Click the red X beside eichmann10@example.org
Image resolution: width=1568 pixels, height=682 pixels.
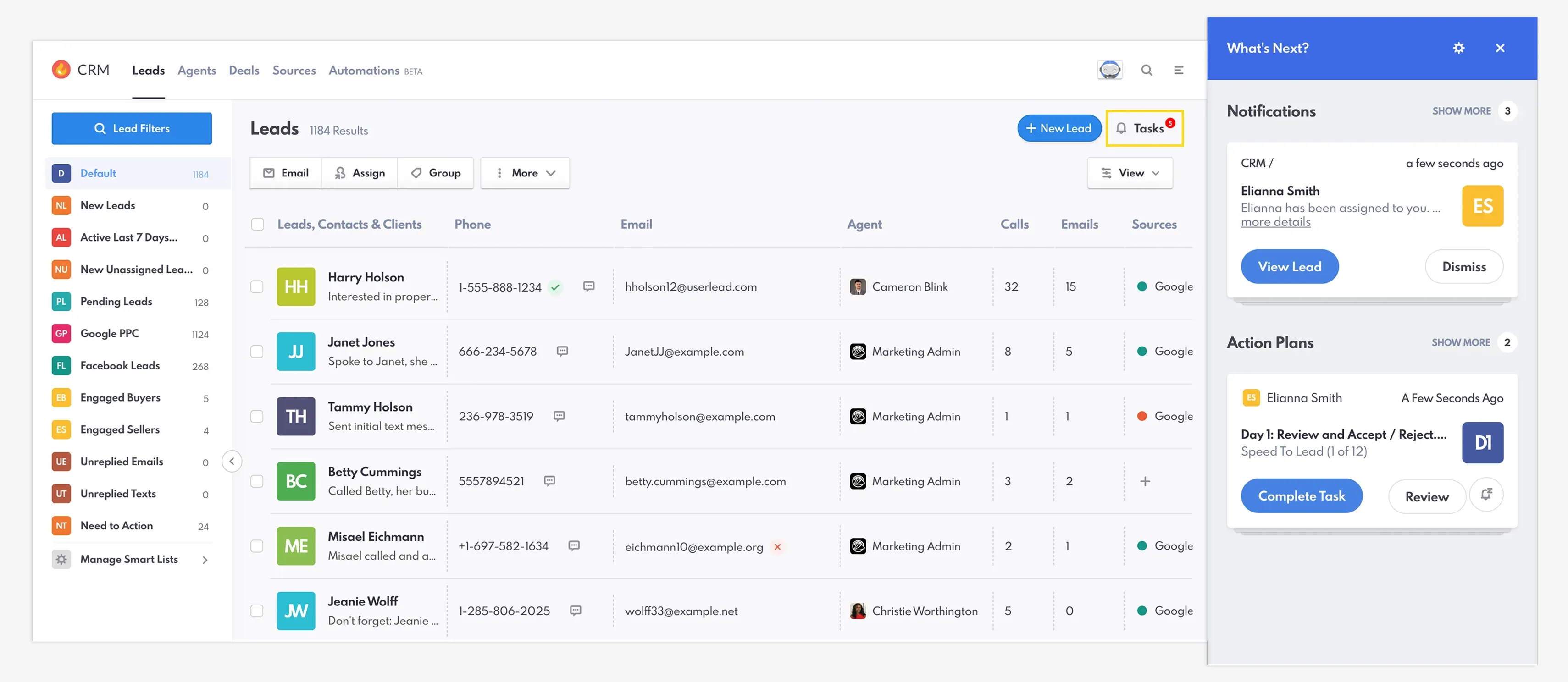[x=777, y=546]
